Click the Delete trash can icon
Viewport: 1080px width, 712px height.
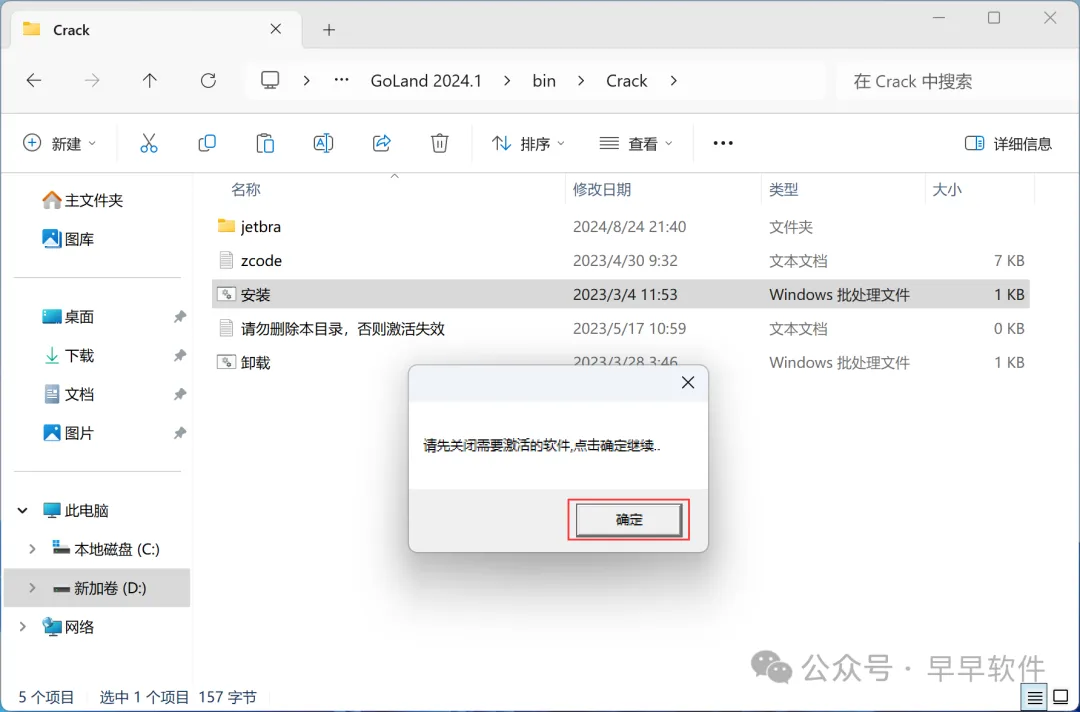coord(439,143)
